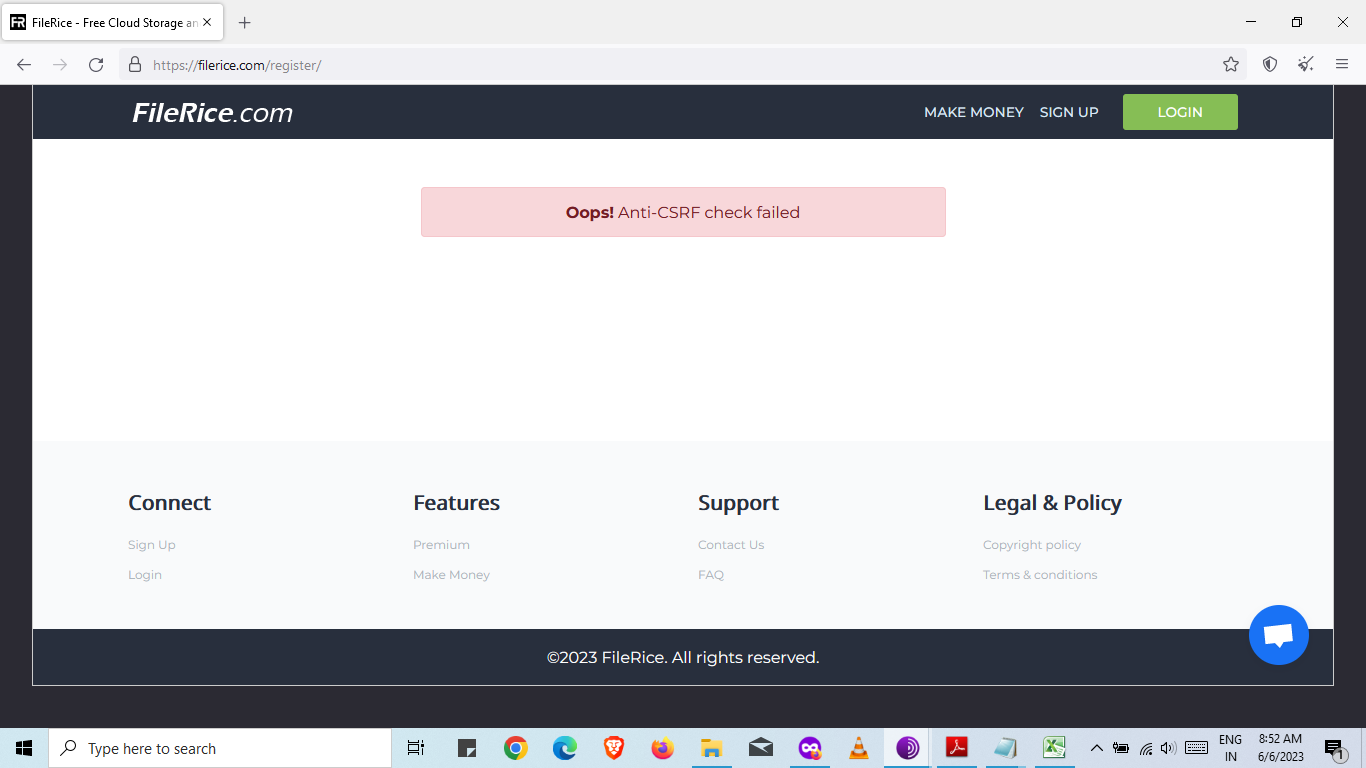Click the New Identity broom icon
Image resolution: width=1366 pixels, height=768 pixels.
[1306, 65]
